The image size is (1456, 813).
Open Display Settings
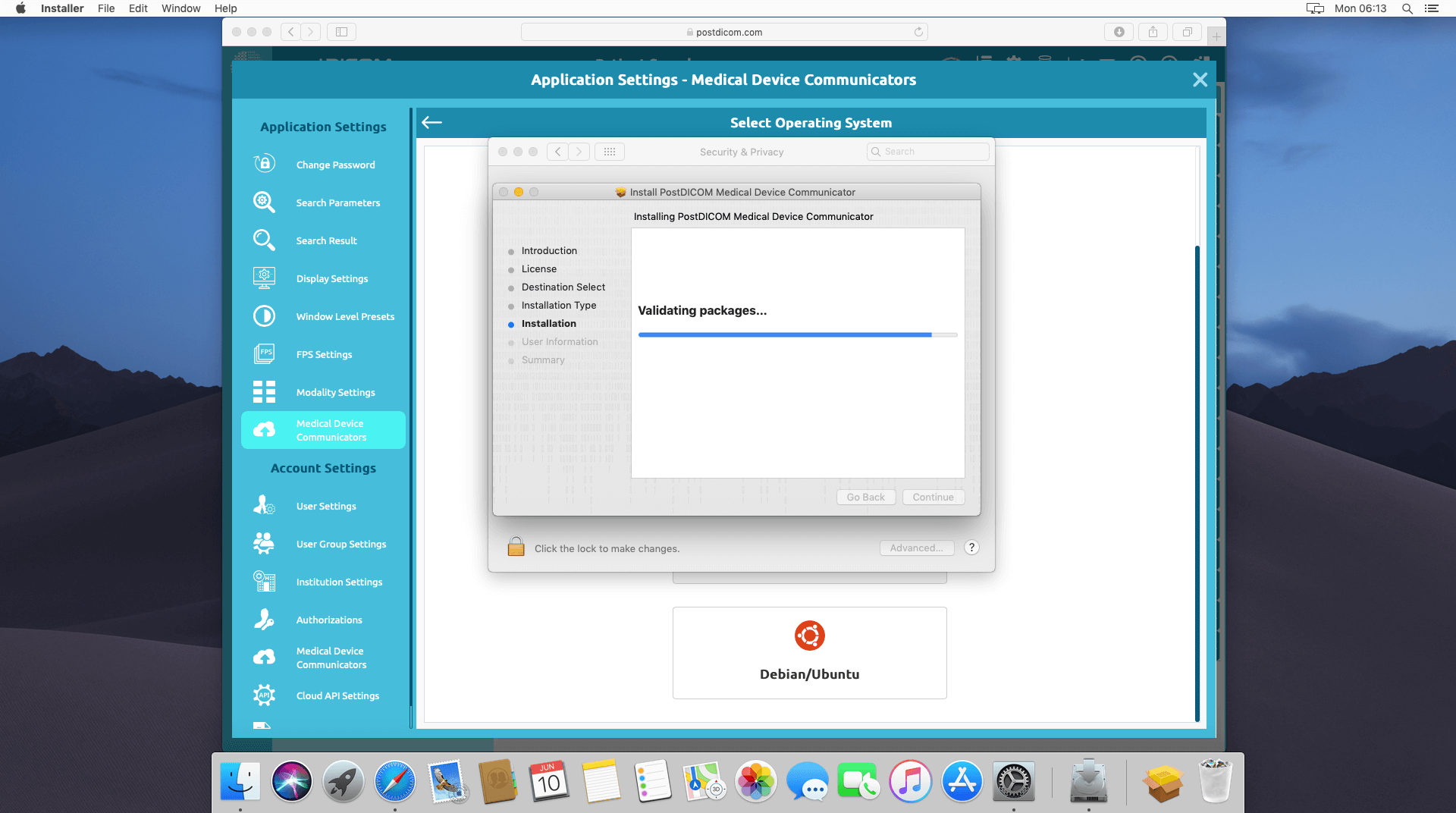point(323,278)
